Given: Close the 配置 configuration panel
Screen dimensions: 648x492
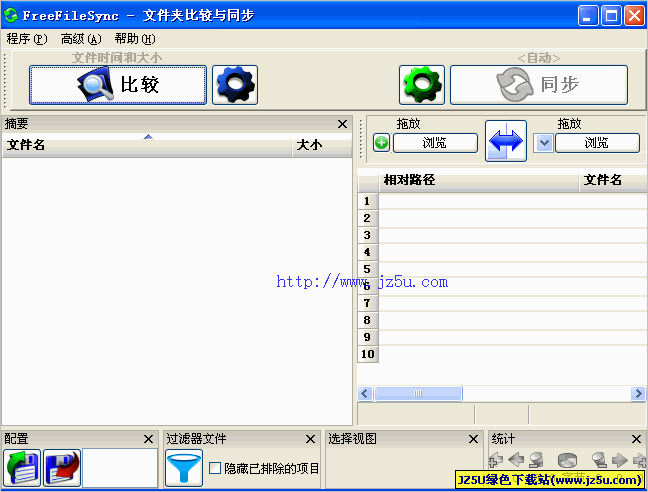Looking at the screenshot, I should pos(148,439).
